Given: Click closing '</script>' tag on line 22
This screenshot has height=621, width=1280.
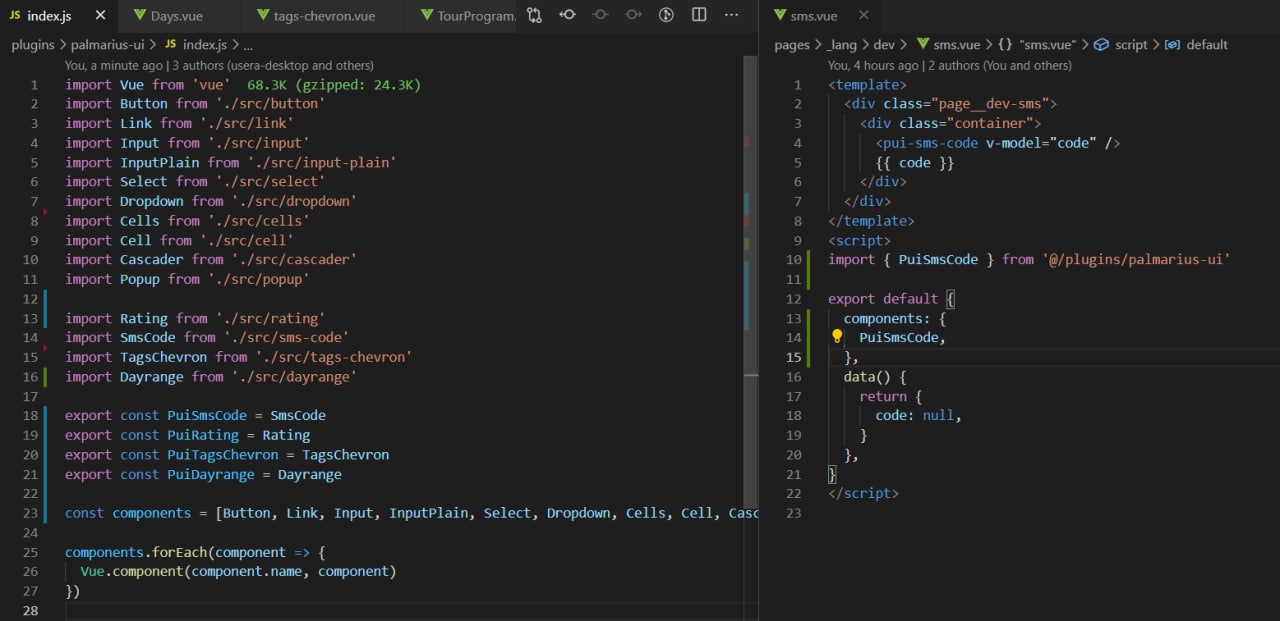Looking at the screenshot, I should click(863, 494).
